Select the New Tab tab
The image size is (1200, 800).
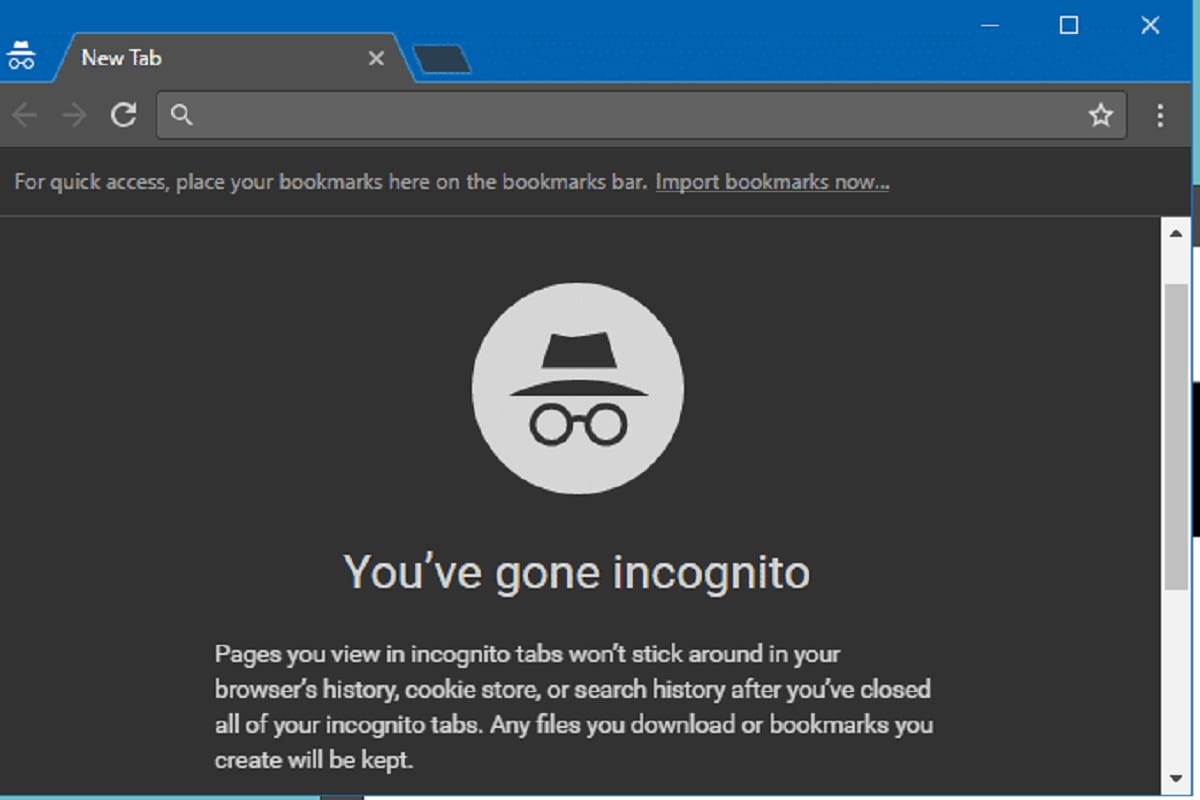(x=232, y=58)
